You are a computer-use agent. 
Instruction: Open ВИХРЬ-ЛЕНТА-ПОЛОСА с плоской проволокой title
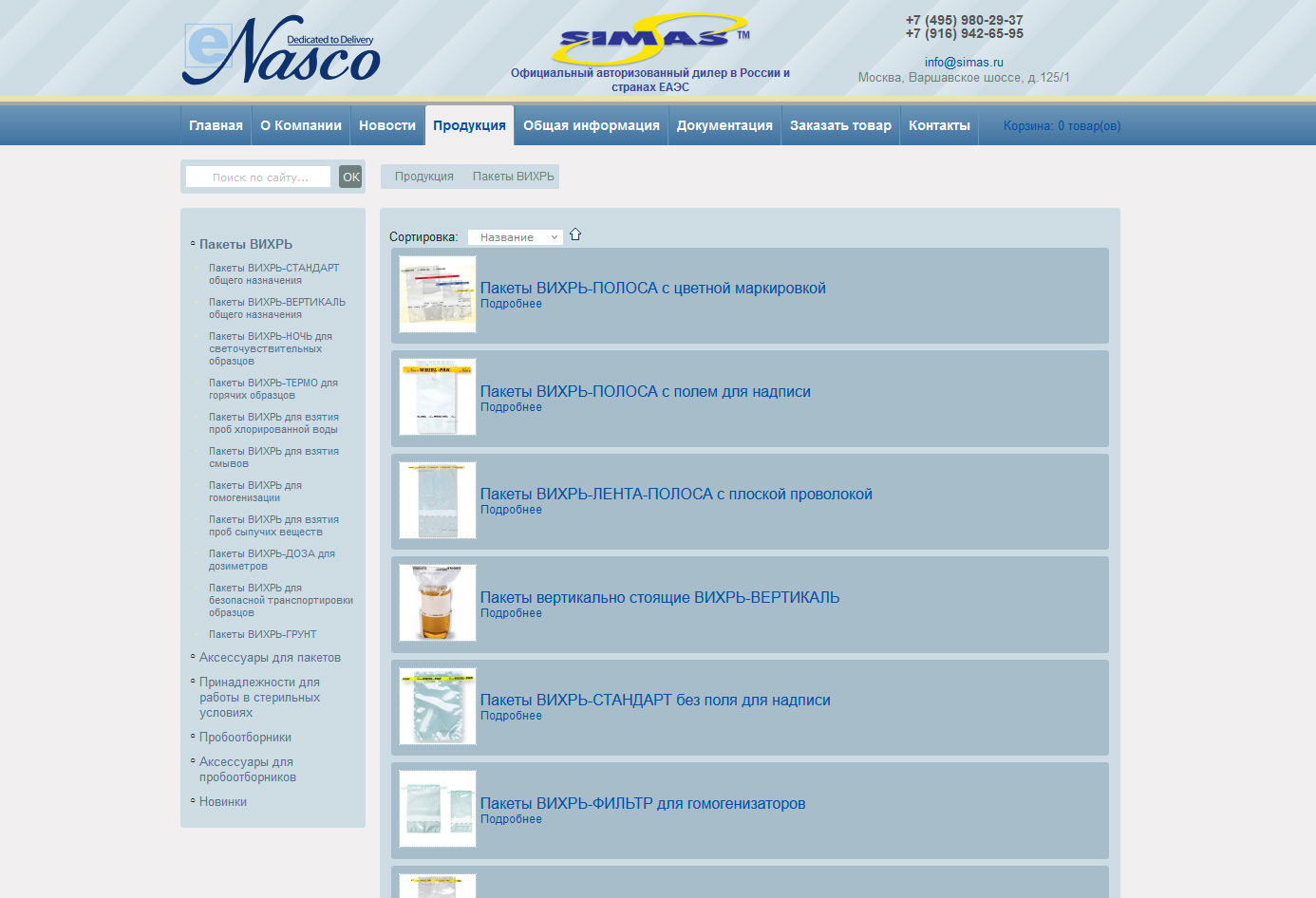(x=676, y=494)
